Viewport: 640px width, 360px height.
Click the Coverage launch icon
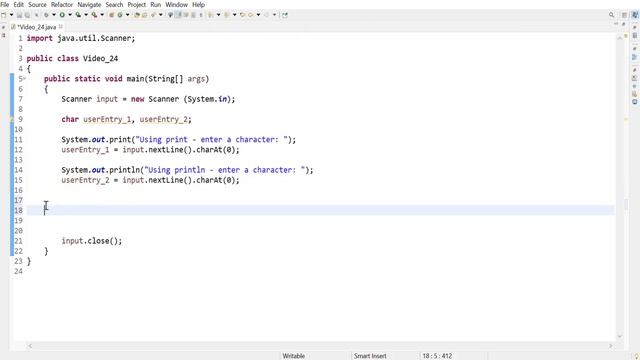point(78,15)
